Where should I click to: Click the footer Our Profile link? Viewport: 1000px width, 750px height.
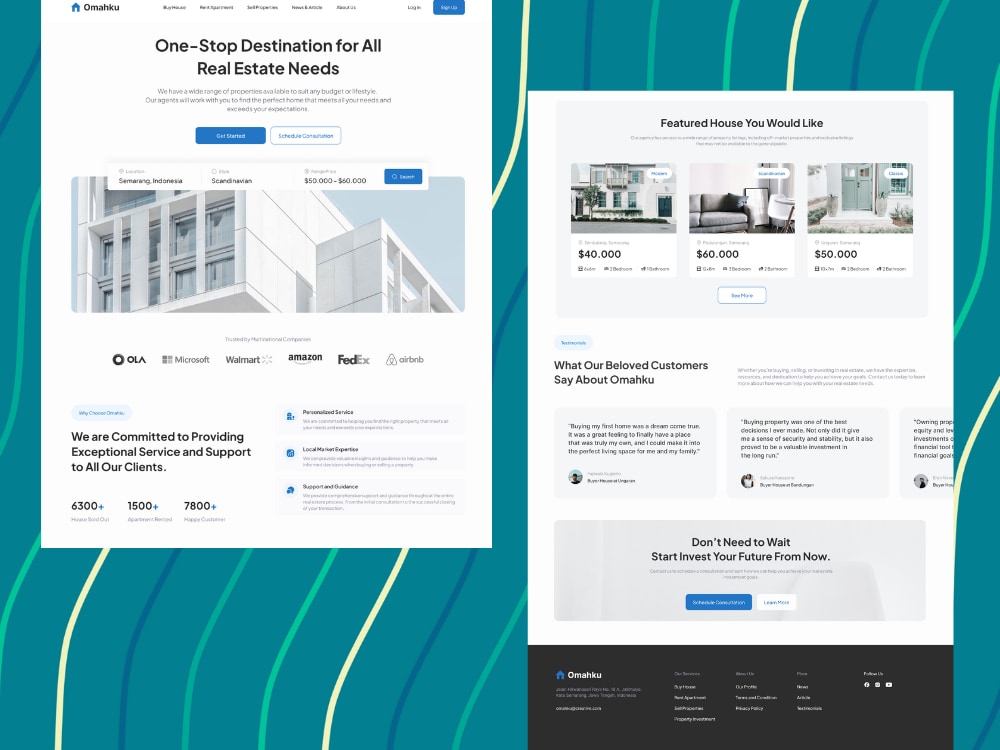coord(746,687)
